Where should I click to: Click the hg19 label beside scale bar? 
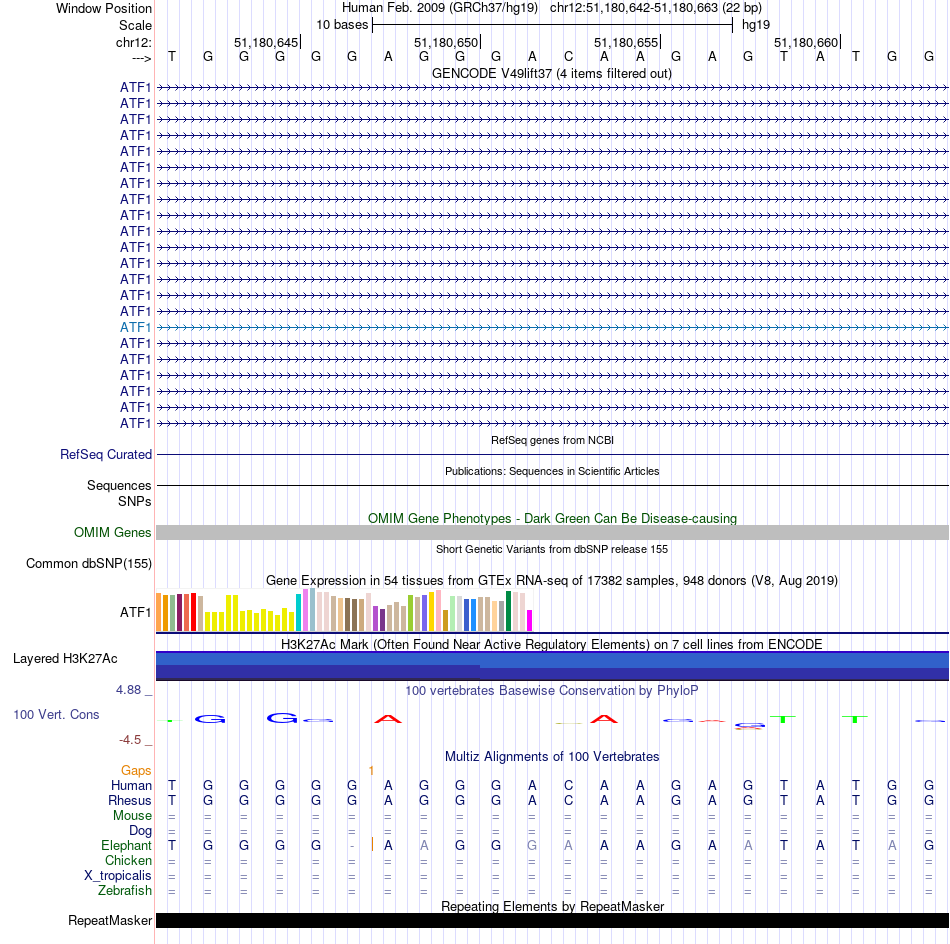(x=756, y=25)
